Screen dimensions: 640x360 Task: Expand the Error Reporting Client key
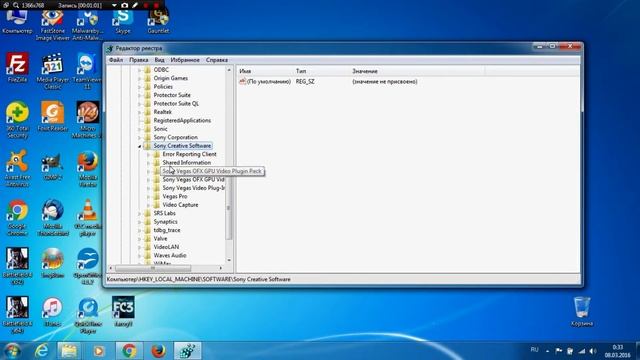pos(148,154)
